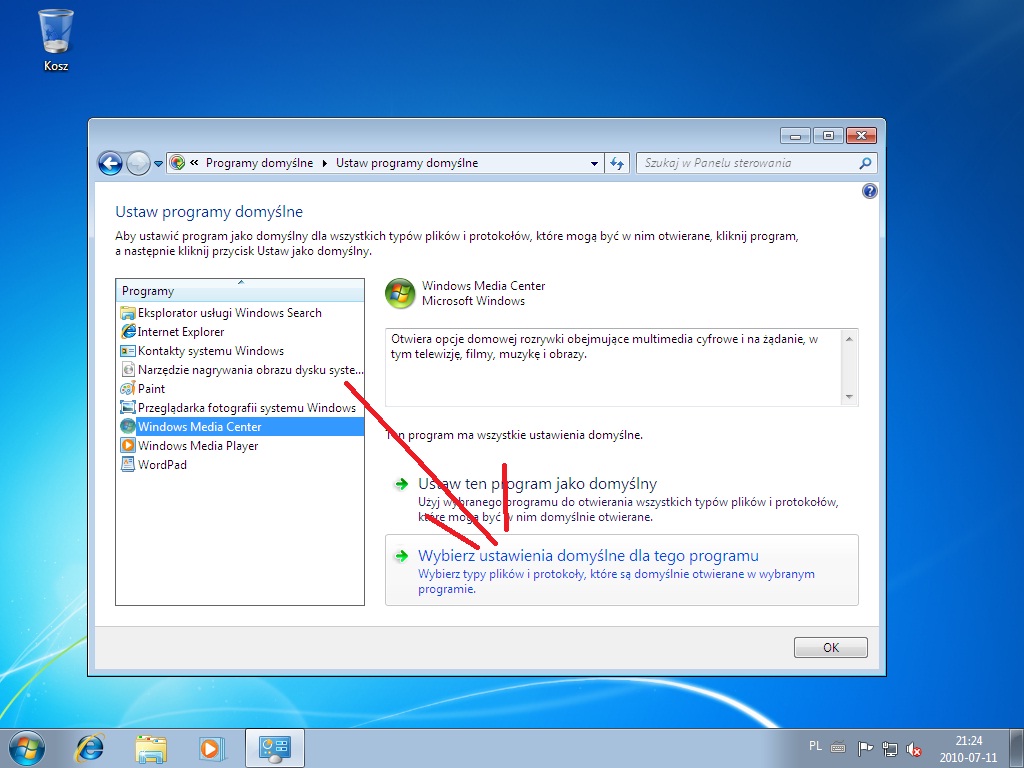Click the Eksplorator usługi Windows Search icon
This screenshot has height=768, width=1024.
pyautogui.click(x=128, y=313)
